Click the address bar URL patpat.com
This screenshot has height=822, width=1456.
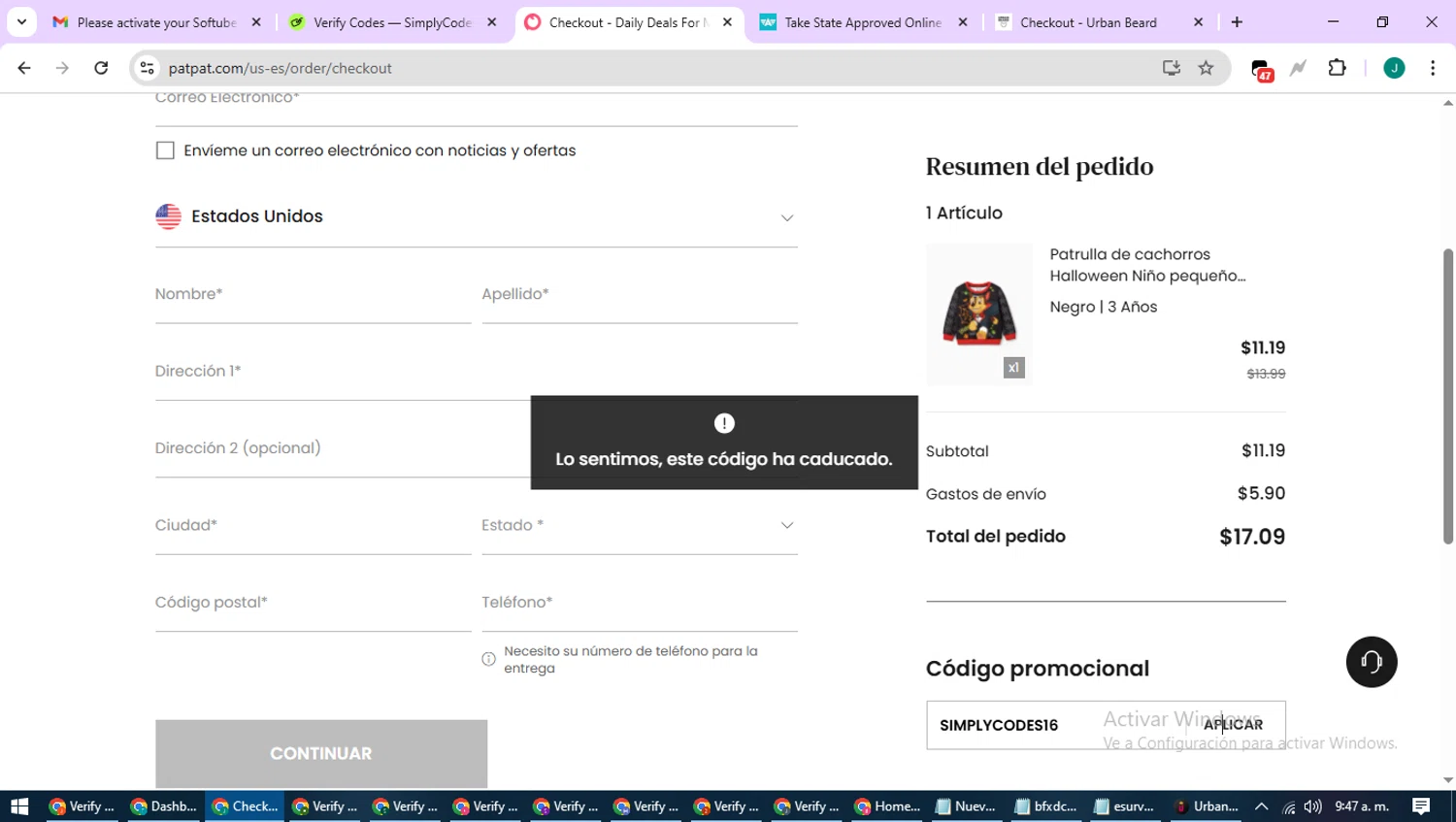click(280, 68)
